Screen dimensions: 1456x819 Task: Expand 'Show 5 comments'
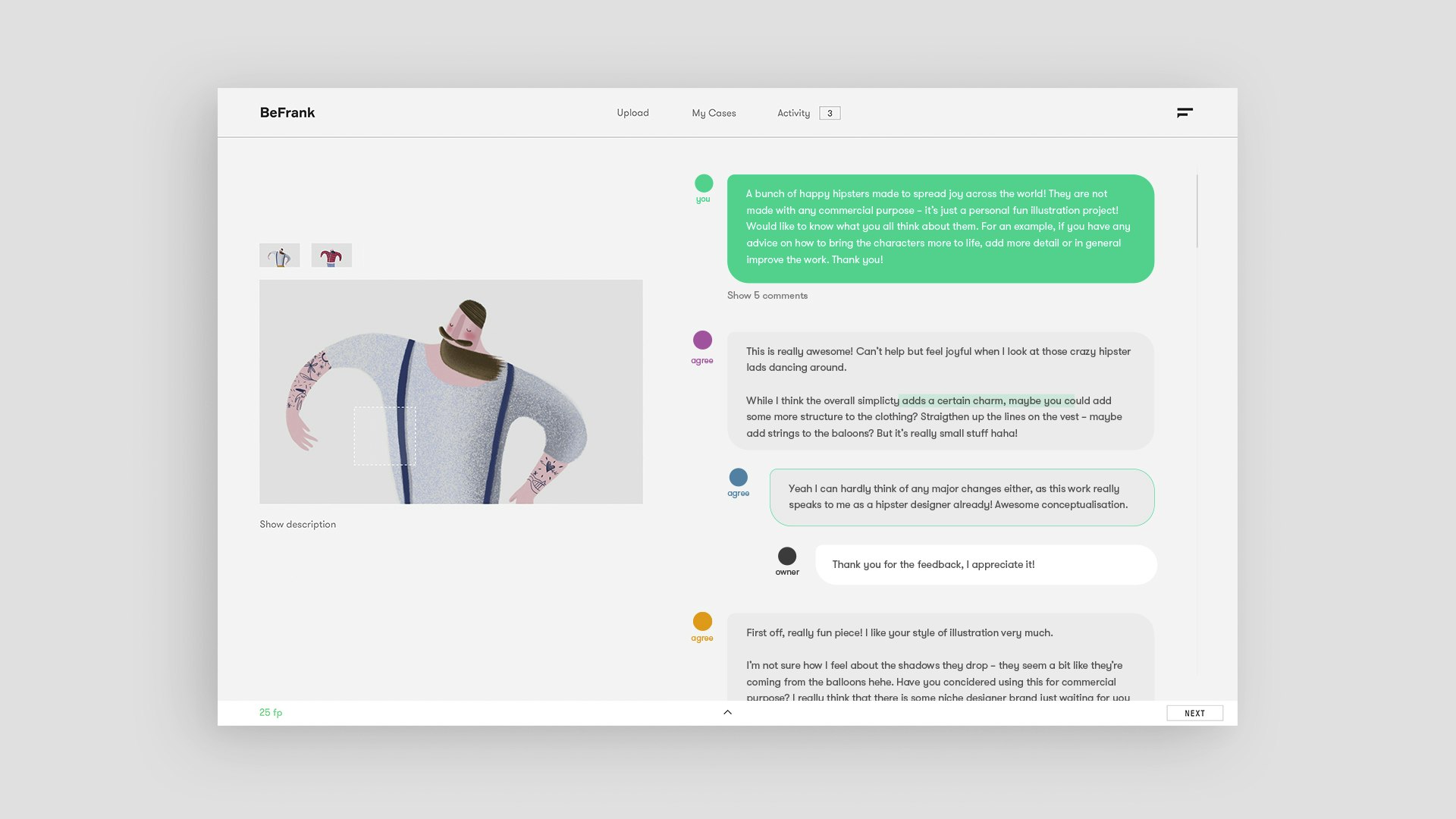click(x=767, y=296)
